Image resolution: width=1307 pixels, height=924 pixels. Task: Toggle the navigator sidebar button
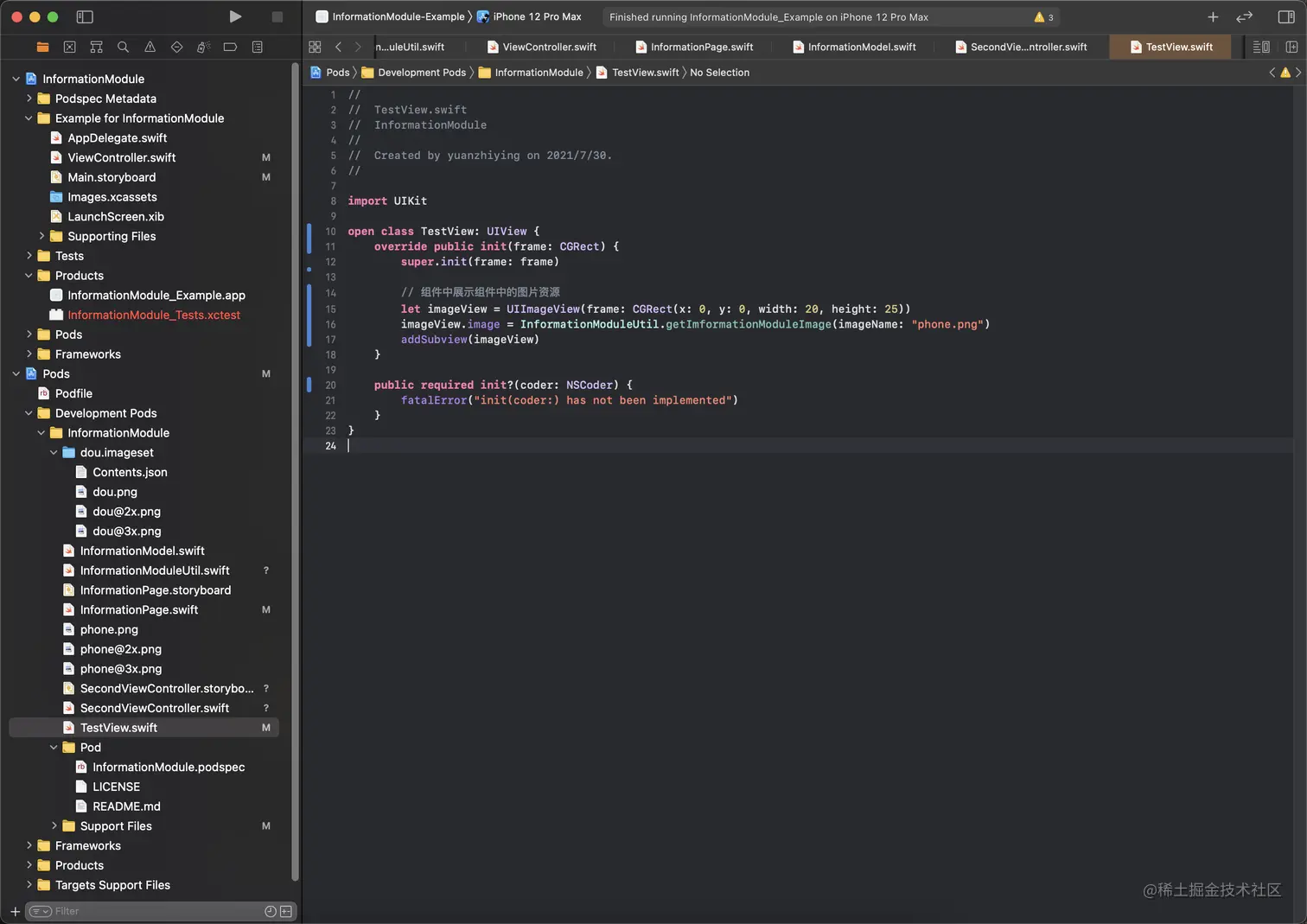(x=85, y=16)
